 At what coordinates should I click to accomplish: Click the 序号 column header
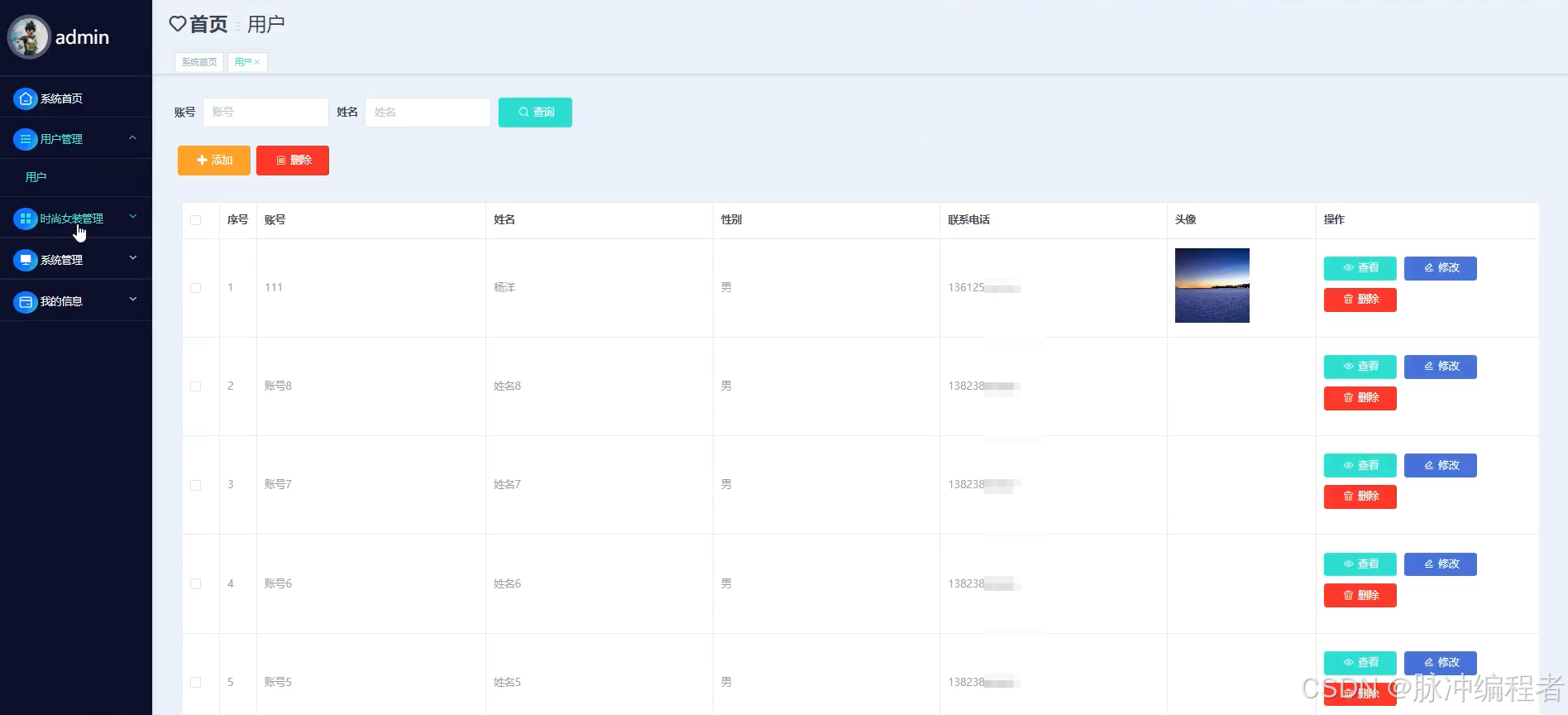[237, 220]
